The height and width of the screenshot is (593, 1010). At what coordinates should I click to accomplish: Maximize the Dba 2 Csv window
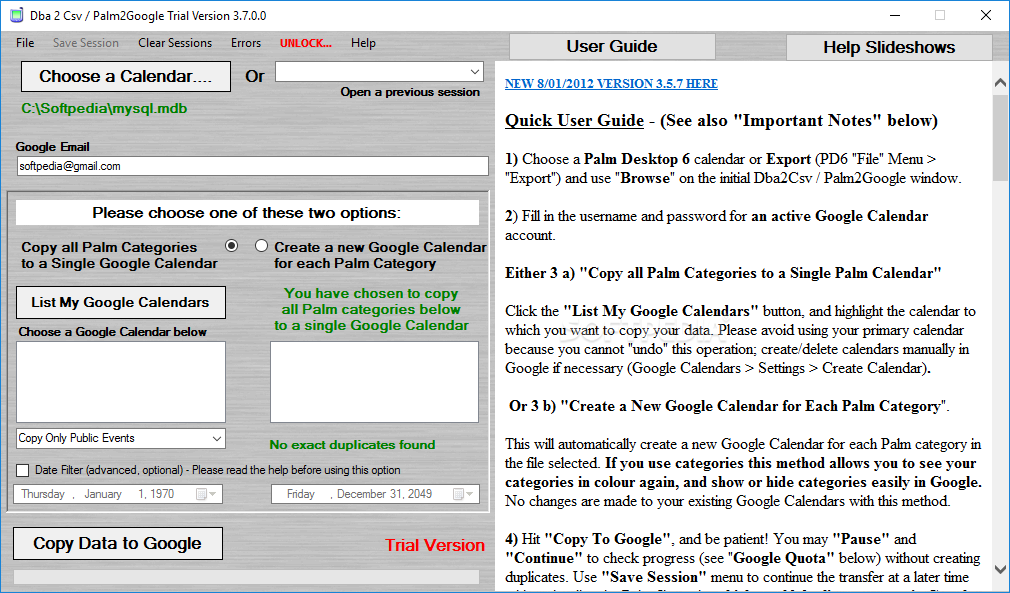940,15
